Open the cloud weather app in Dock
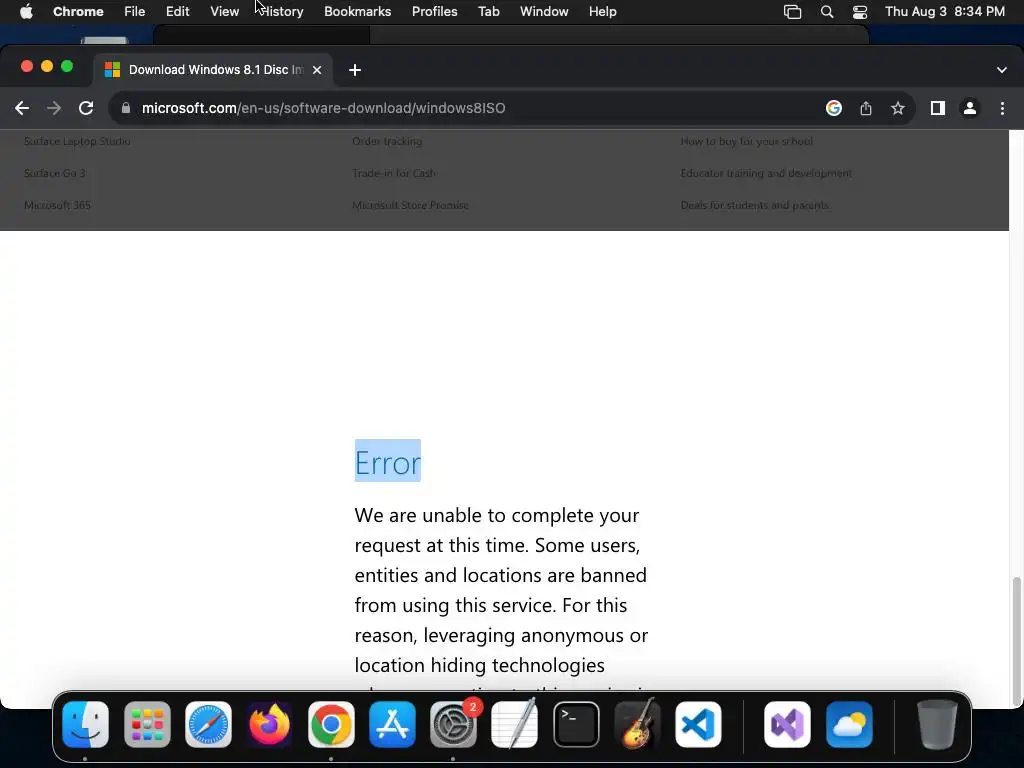This screenshot has width=1024, height=768. click(849, 724)
